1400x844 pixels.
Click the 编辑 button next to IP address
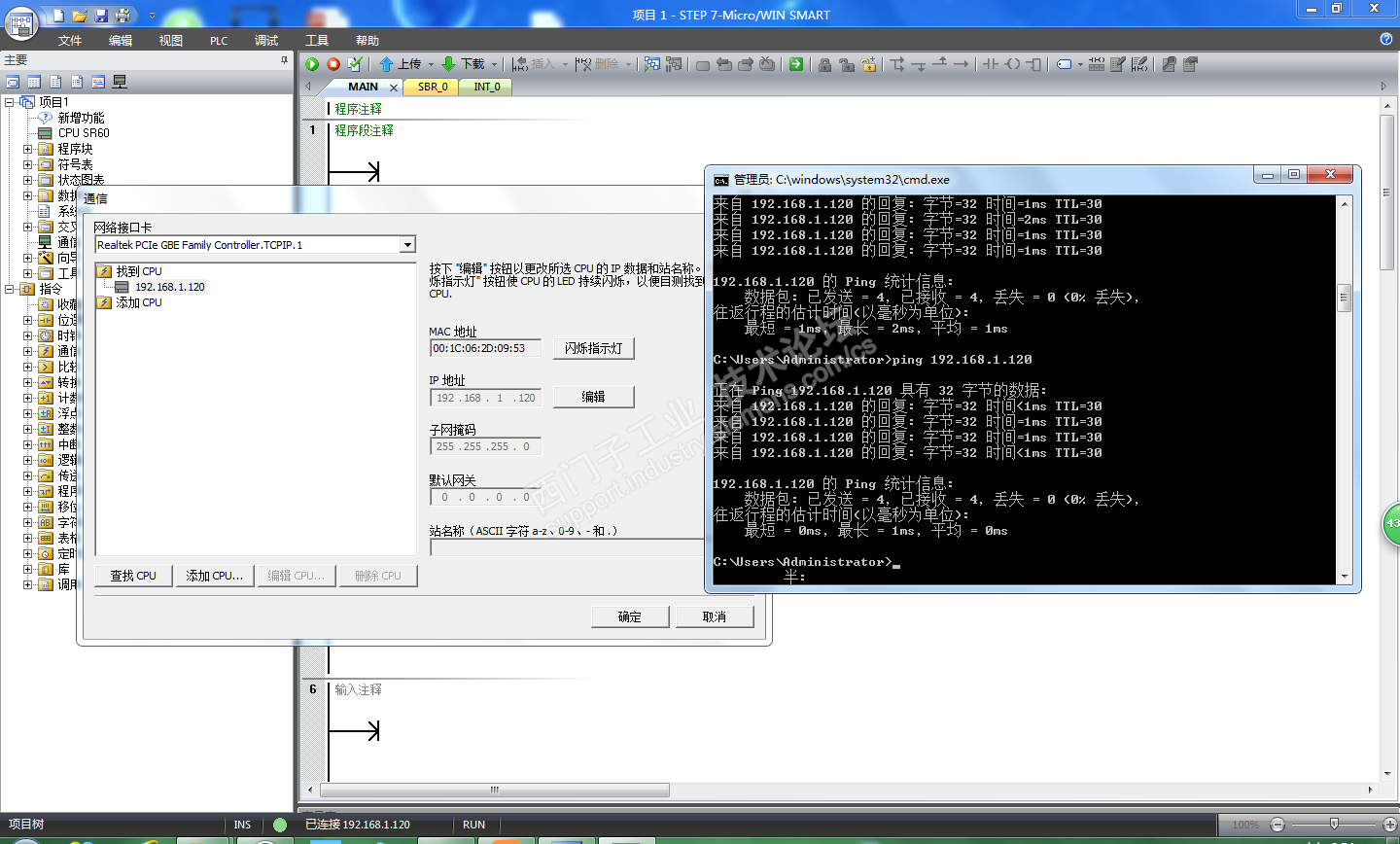click(593, 397)
